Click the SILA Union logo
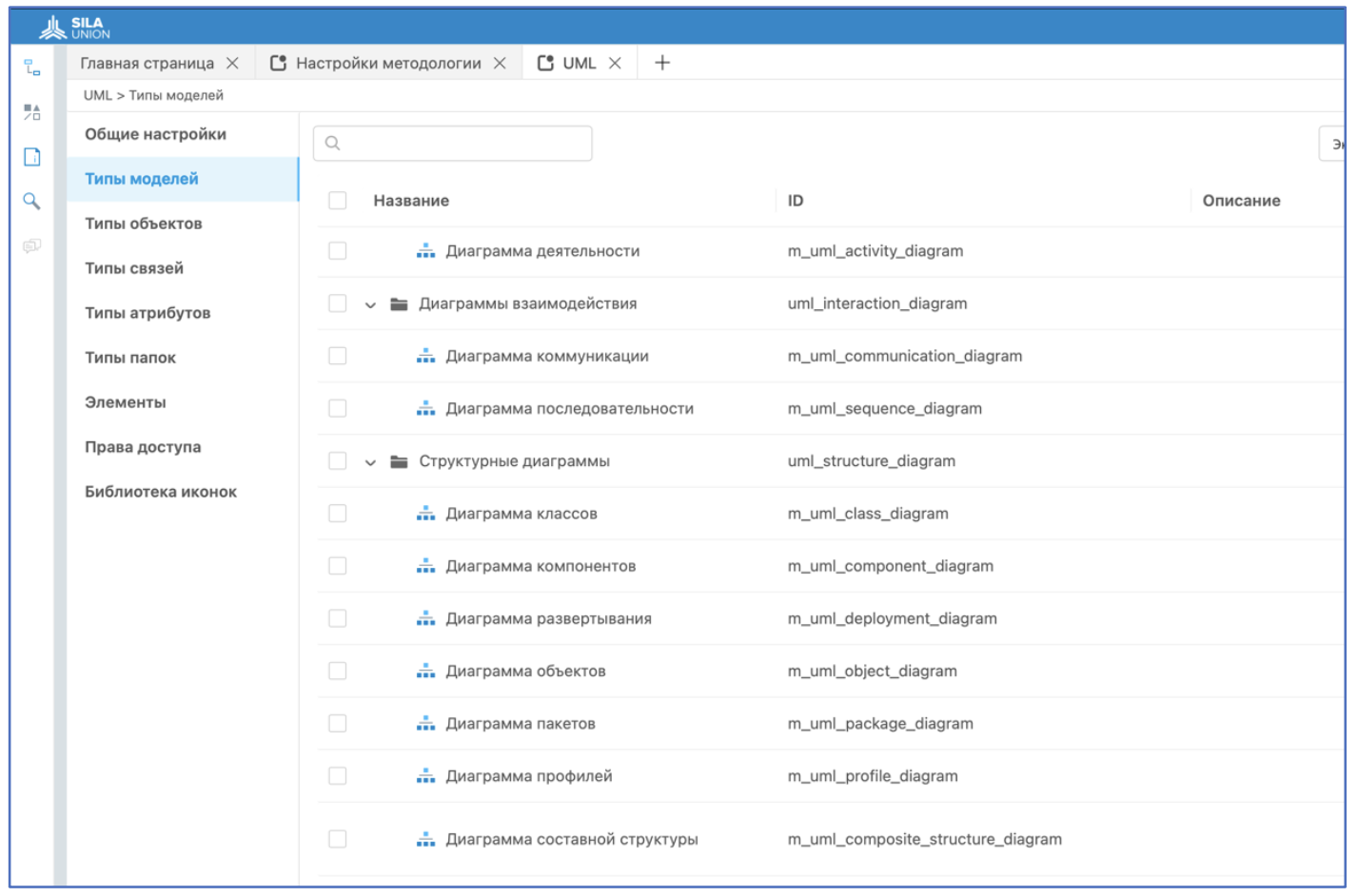Image resolution: width=1357 pixels, height=896 pixels. point(75,28)
